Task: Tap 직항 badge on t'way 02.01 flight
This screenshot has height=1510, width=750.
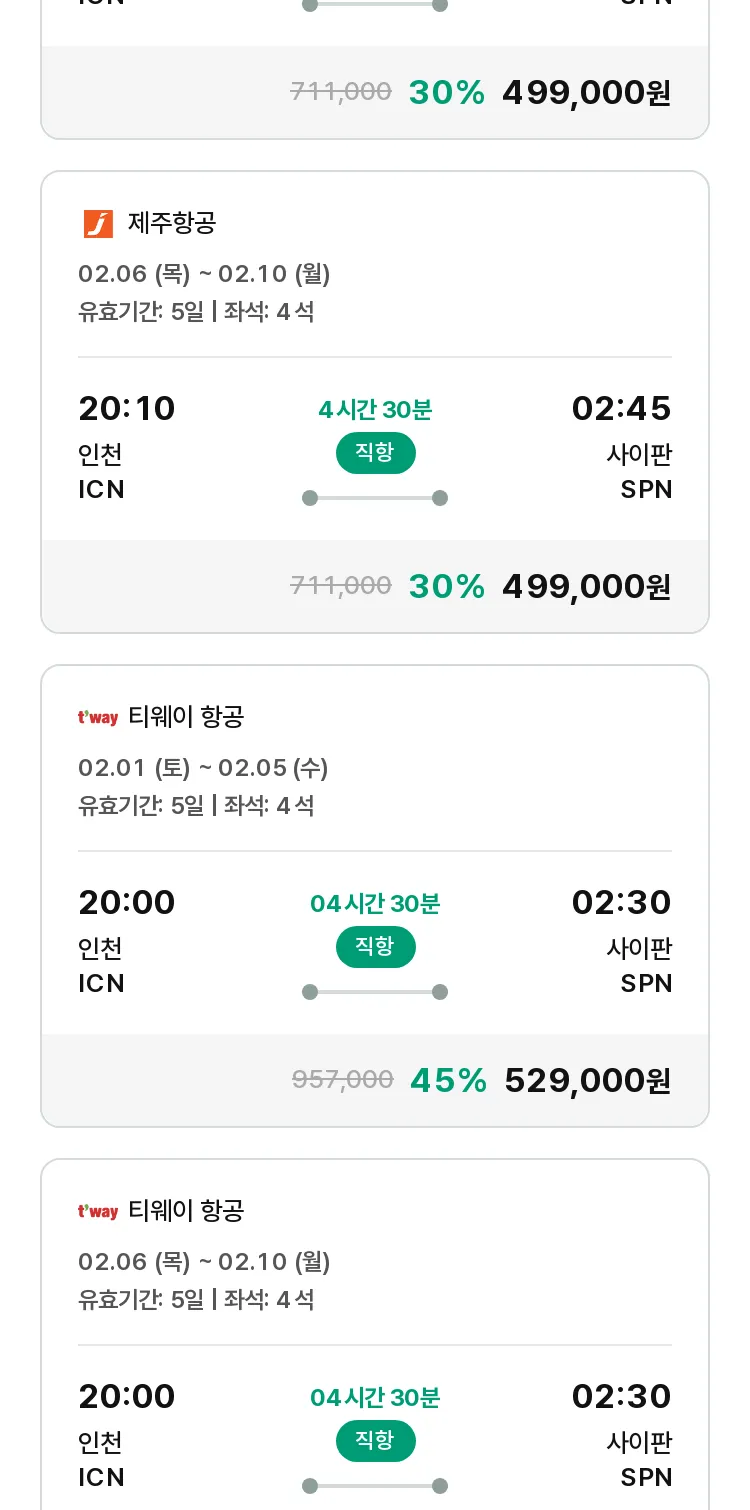Action: [375, 947]
